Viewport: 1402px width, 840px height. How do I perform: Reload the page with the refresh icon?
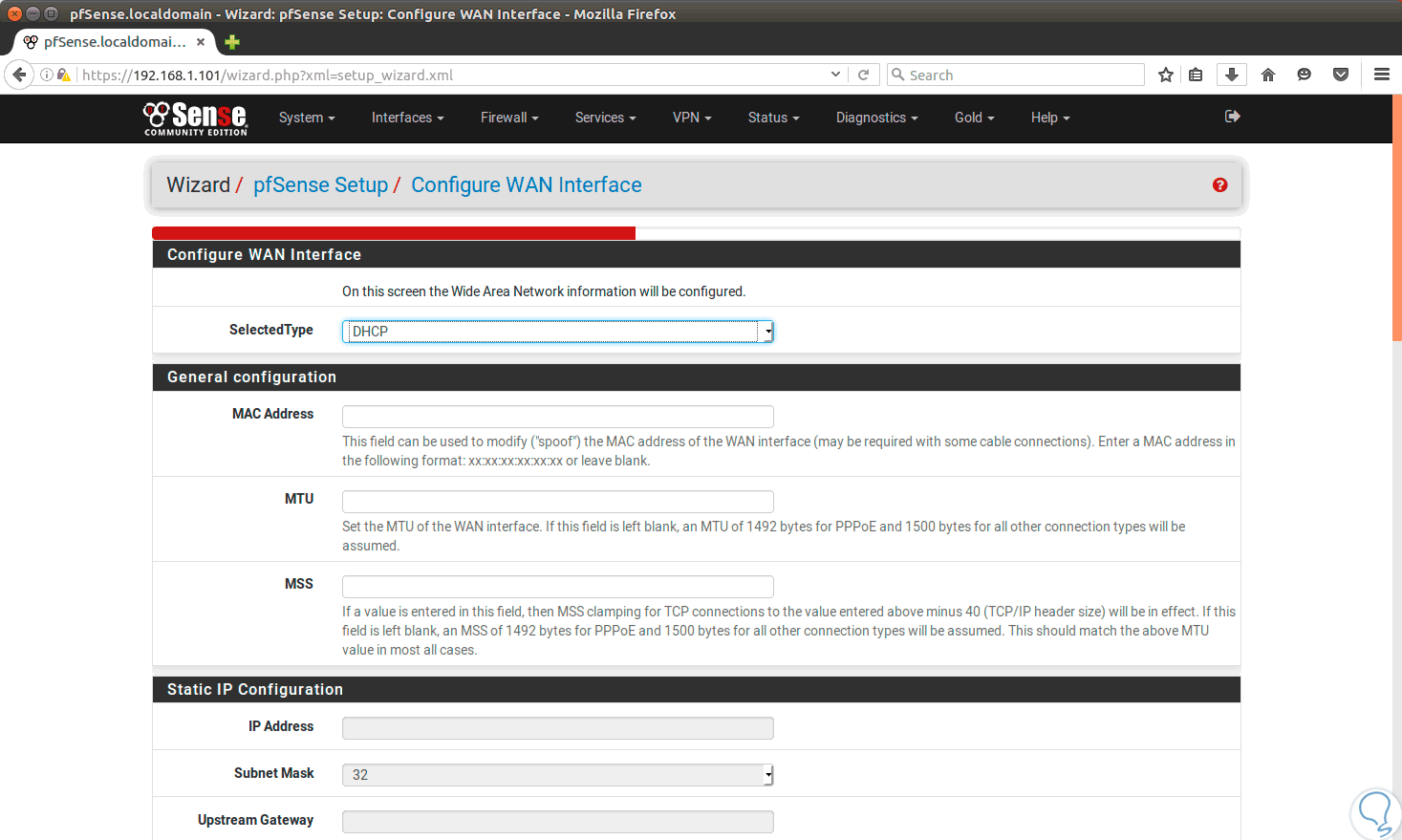863,75
